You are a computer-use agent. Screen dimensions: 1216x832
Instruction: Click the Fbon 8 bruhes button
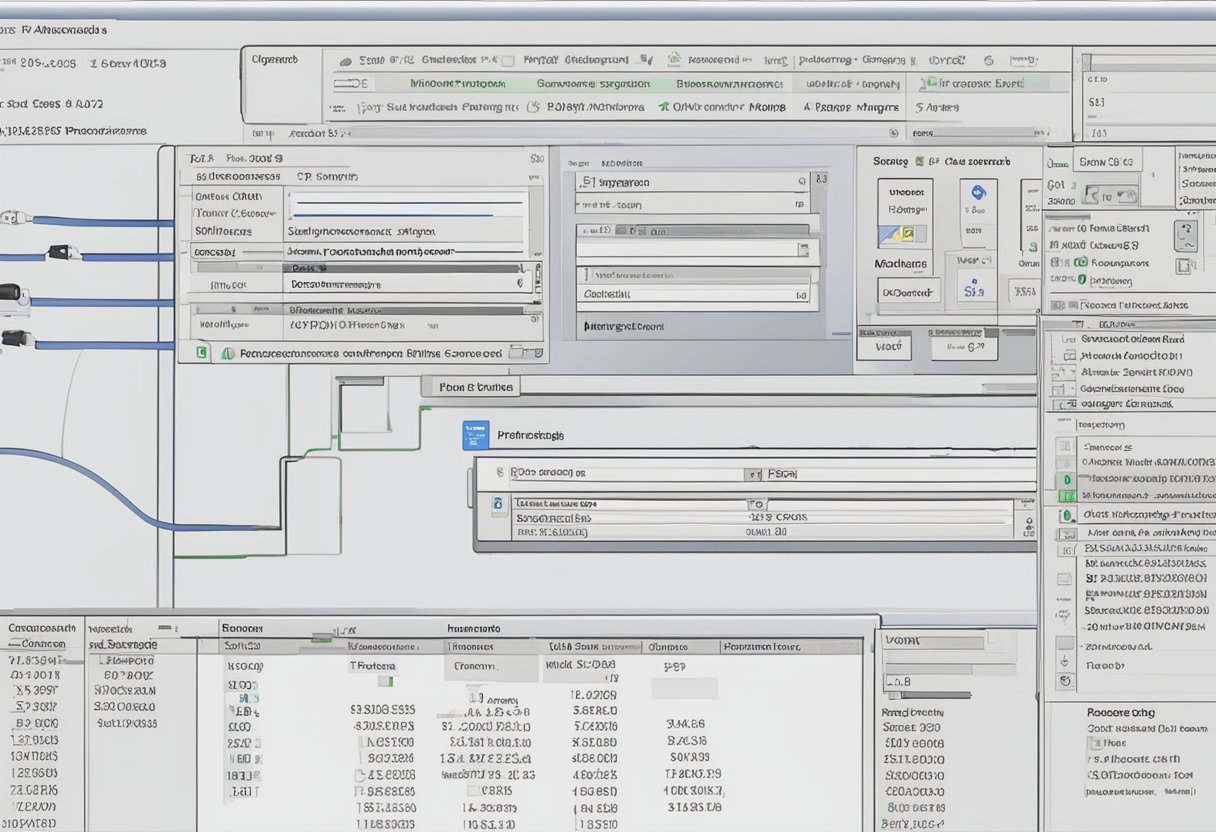pos(476,387)
